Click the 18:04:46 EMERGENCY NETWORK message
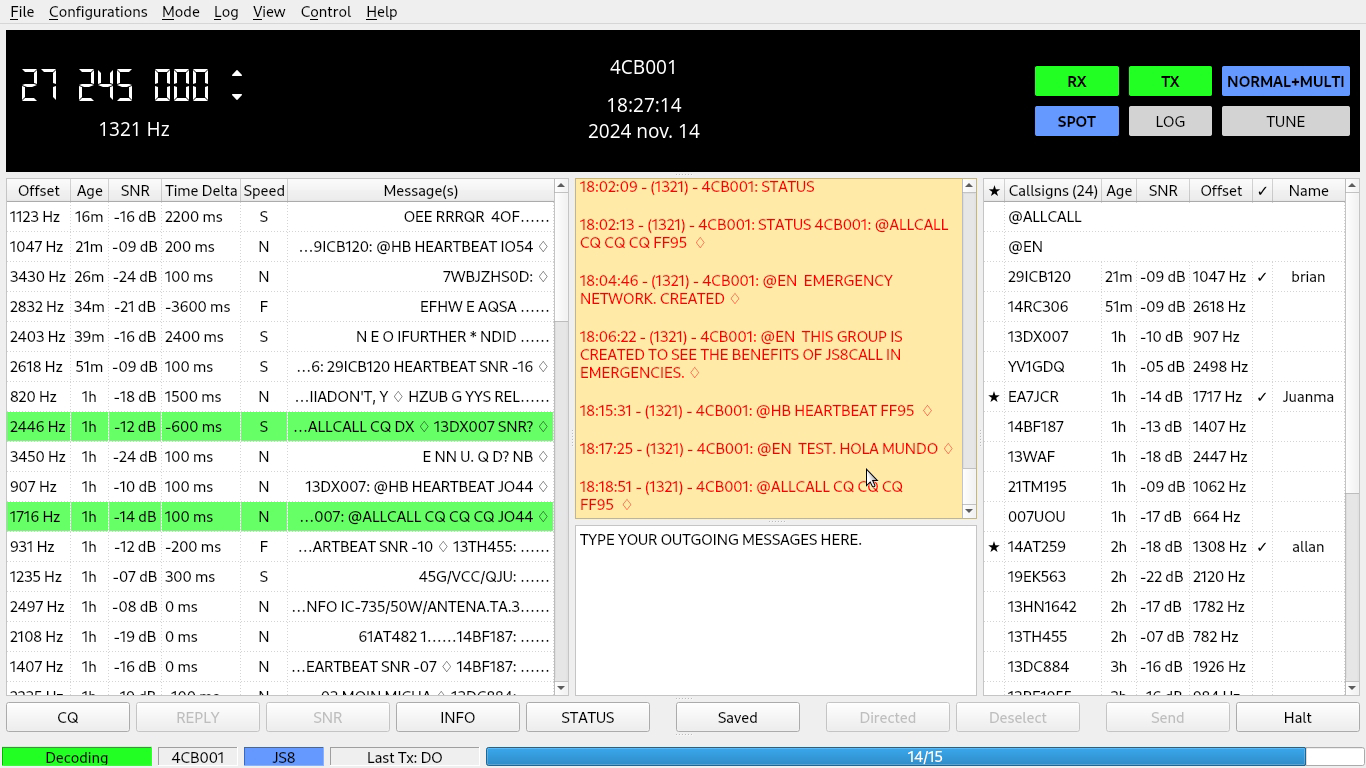 [x=737, y=290]
